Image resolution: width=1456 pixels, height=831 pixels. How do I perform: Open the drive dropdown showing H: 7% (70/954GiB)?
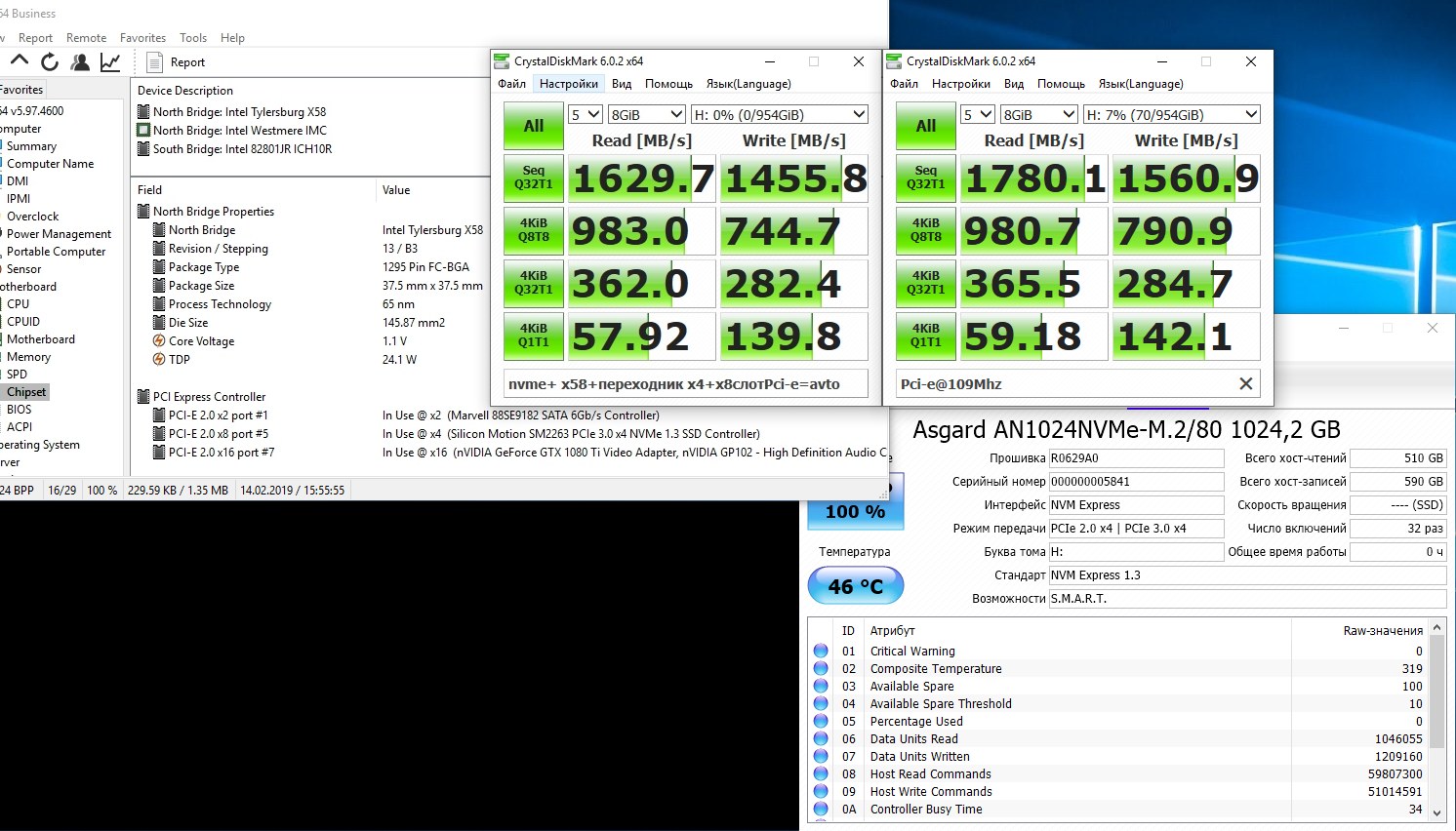pos(1171,115)
